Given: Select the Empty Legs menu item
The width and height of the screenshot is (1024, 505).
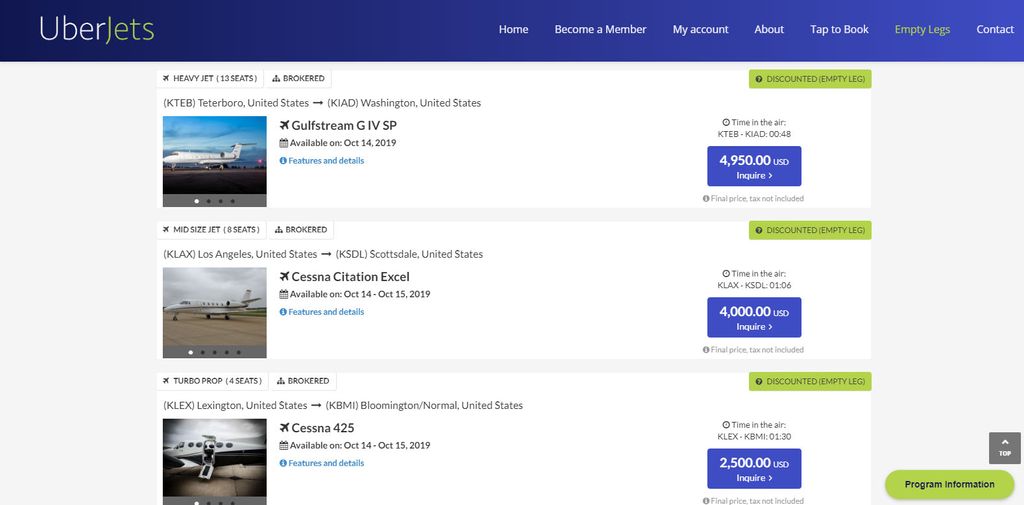Looking at the screenshot, I should [922, 29].
